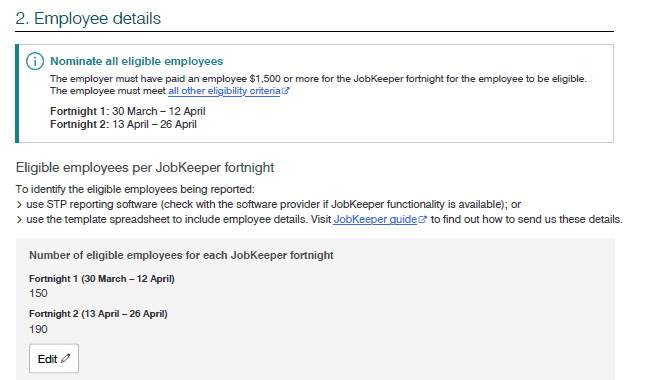This screenshot has width=655, height=380.
Task: Click chevron bullet before template spreadsheet line
Action: [x=19, y=220]
